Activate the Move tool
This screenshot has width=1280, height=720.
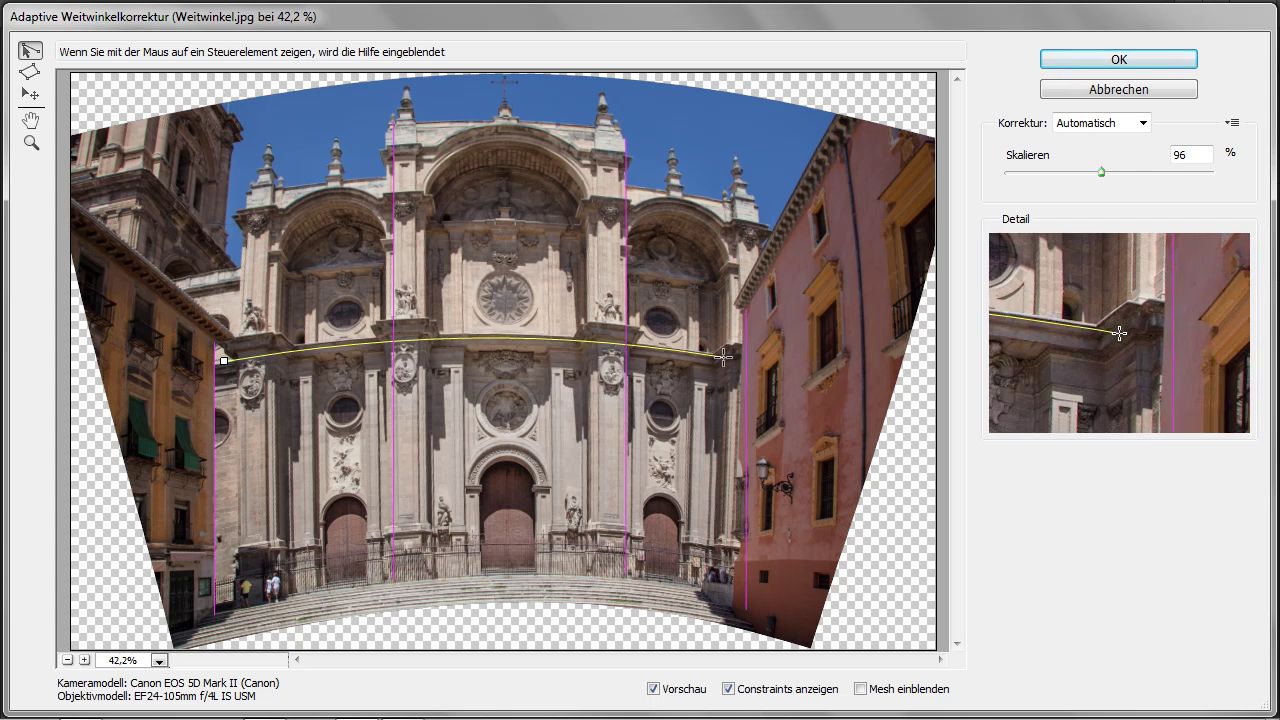coord(30,94)
